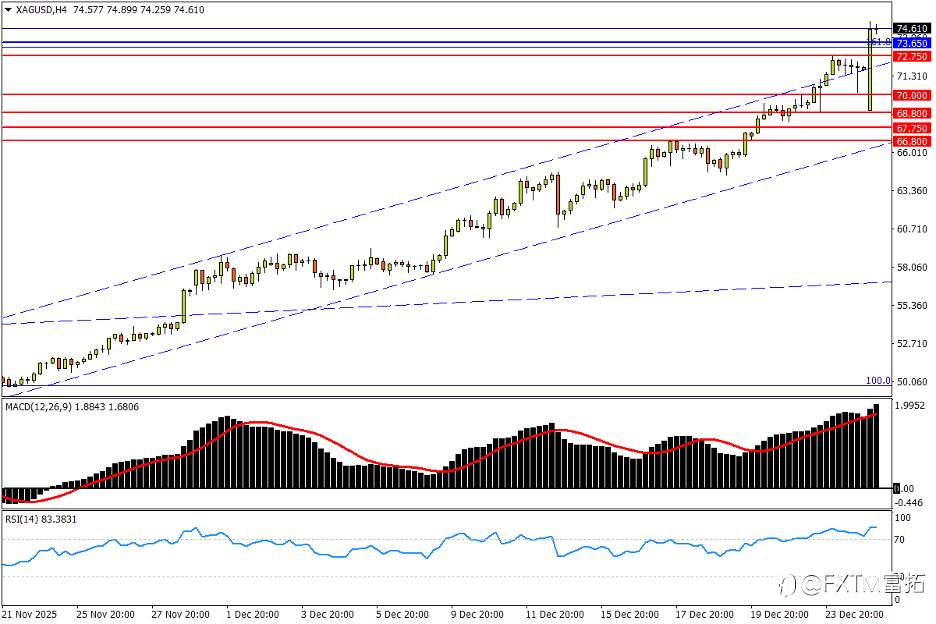Click the MACD scale value 1.9952
Image resolution: width=936 pixels, height=624 pixels.
[910, 405]
